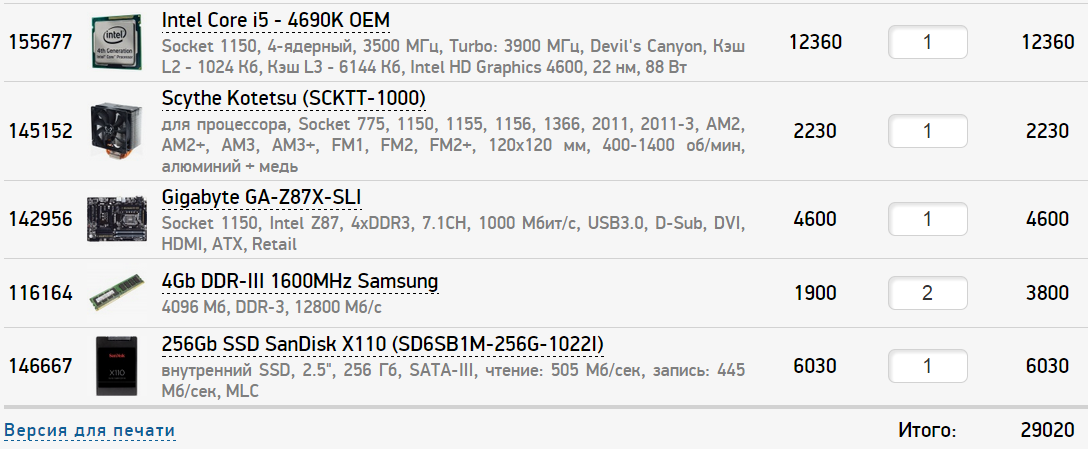Focus the quantity field for Intel Core i5

(x=927, y=42)
